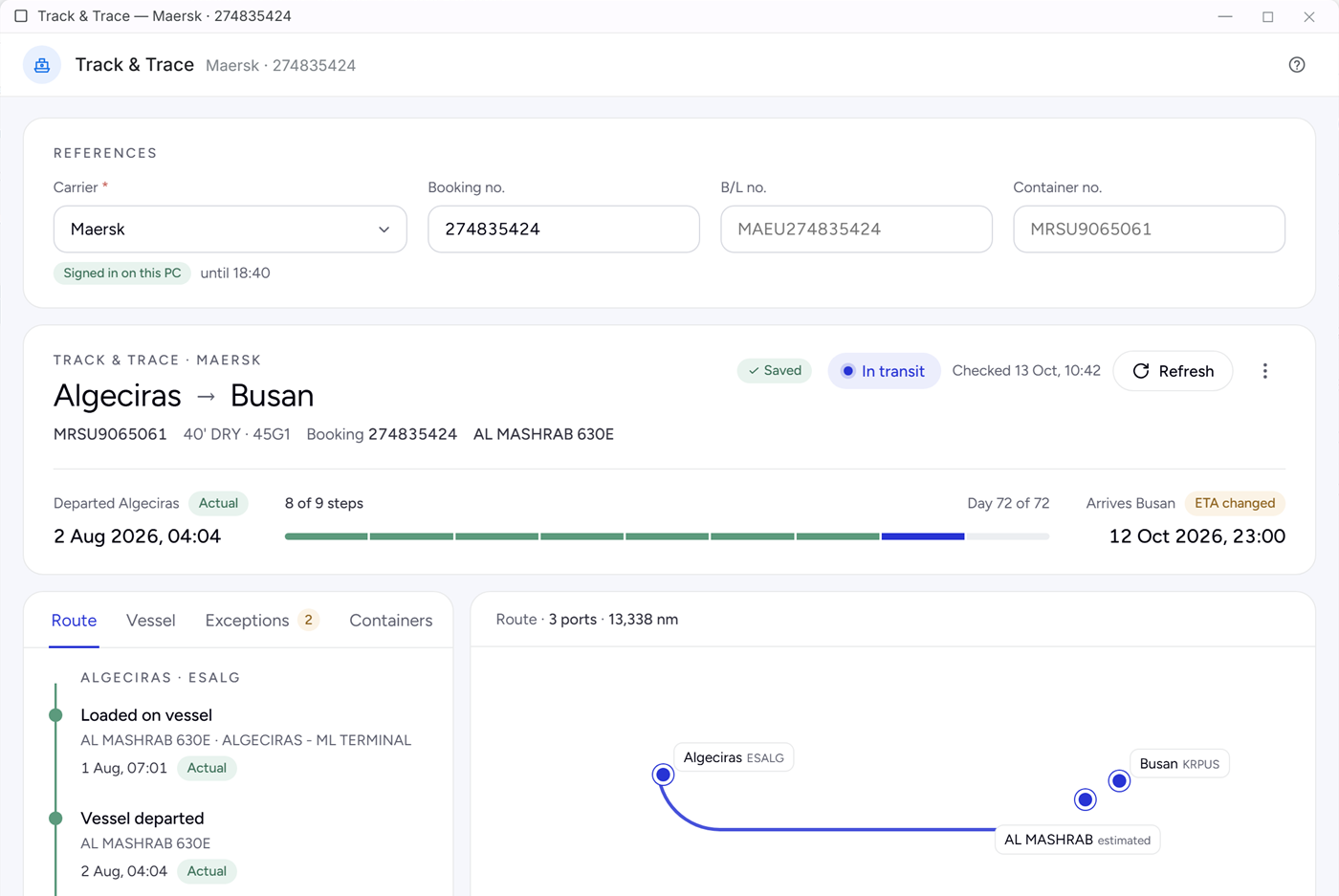Click the departure time 2 Aug 2026, 04:04
Viewport: 1339px width, 896px height.
coord(137,536)
